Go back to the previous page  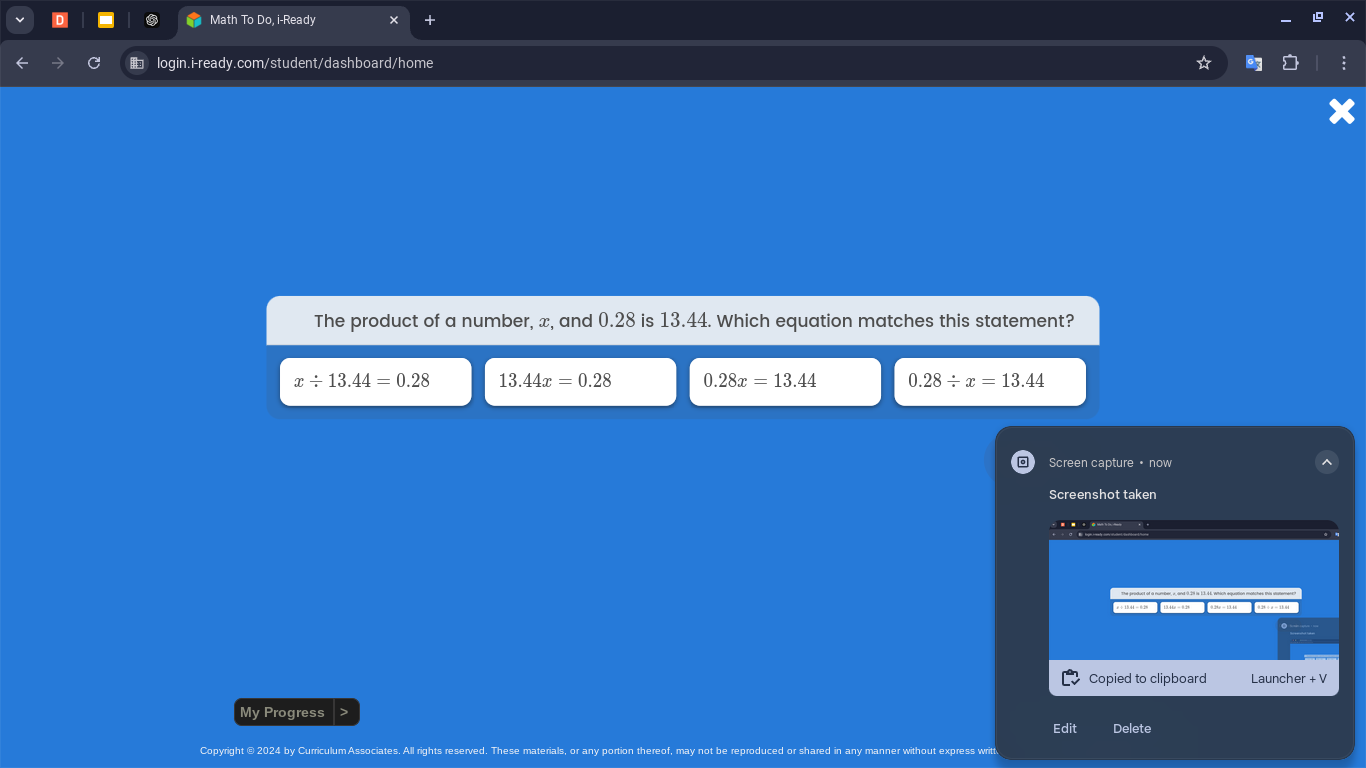pos(22,63)
